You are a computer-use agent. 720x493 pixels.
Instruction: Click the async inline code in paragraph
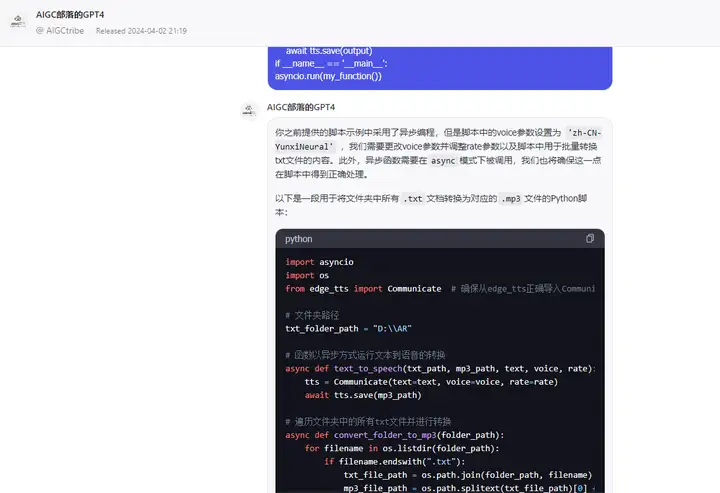click(x=443, y=161)
